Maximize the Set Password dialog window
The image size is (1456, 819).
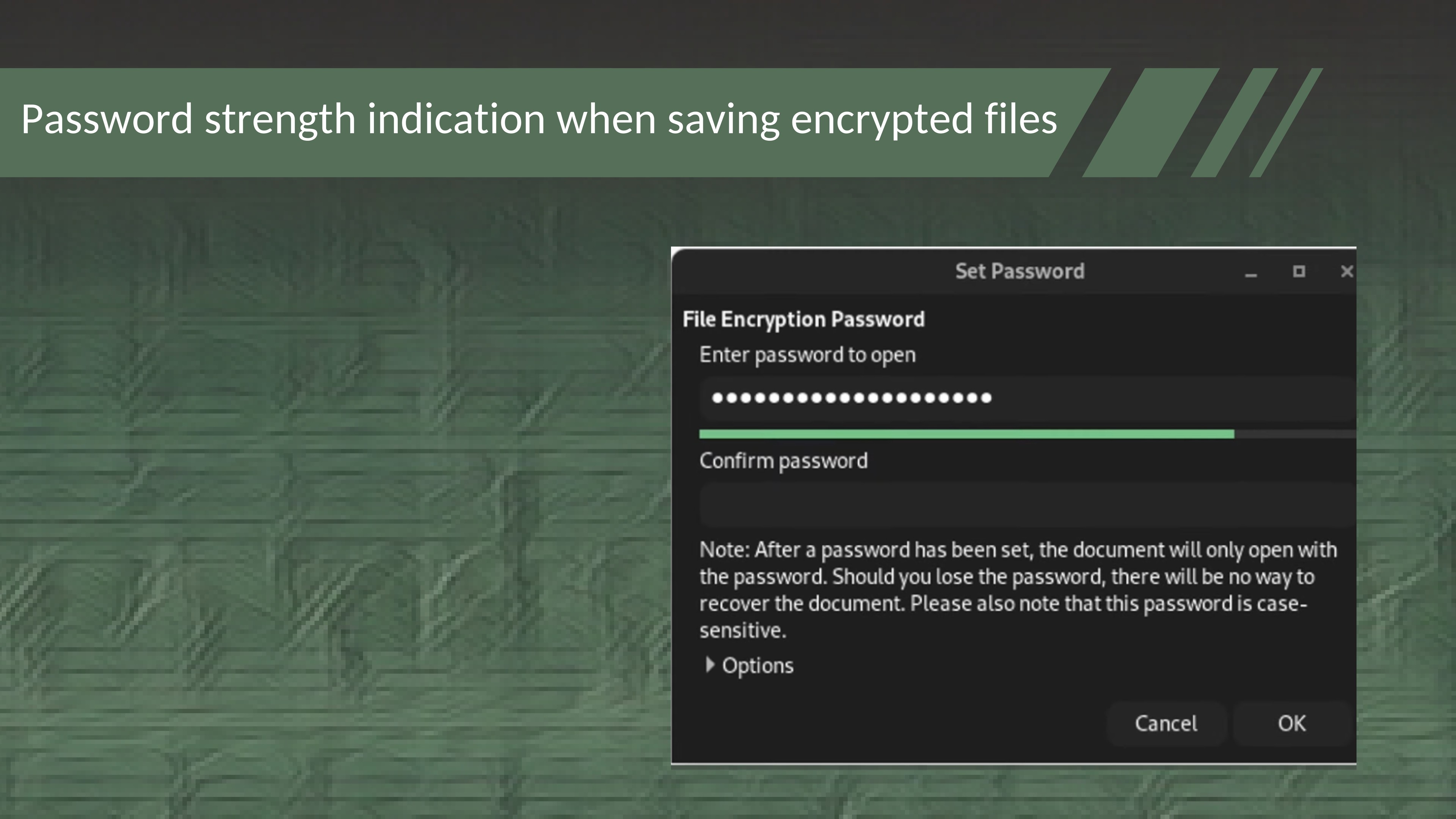1299,272
